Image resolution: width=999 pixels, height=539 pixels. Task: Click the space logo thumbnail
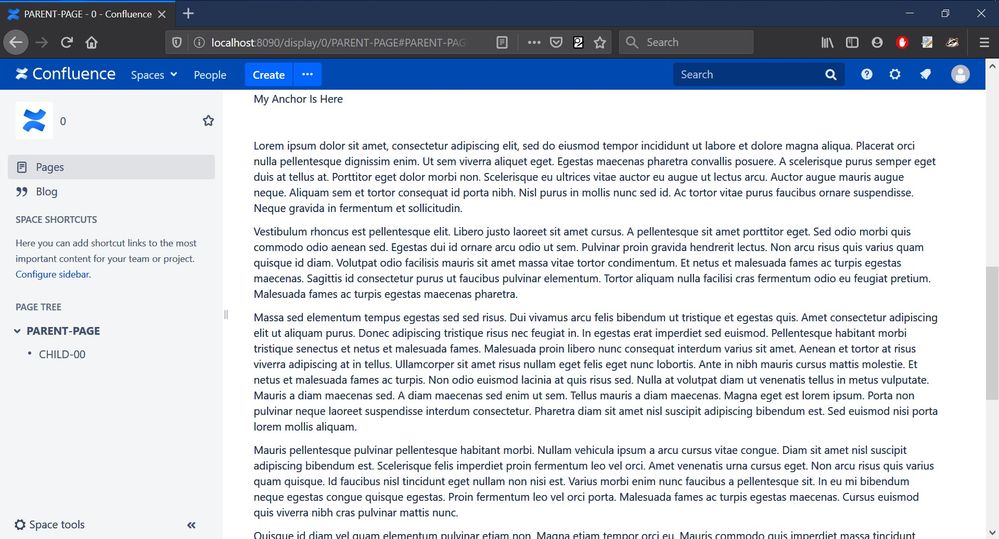[34, 120]
